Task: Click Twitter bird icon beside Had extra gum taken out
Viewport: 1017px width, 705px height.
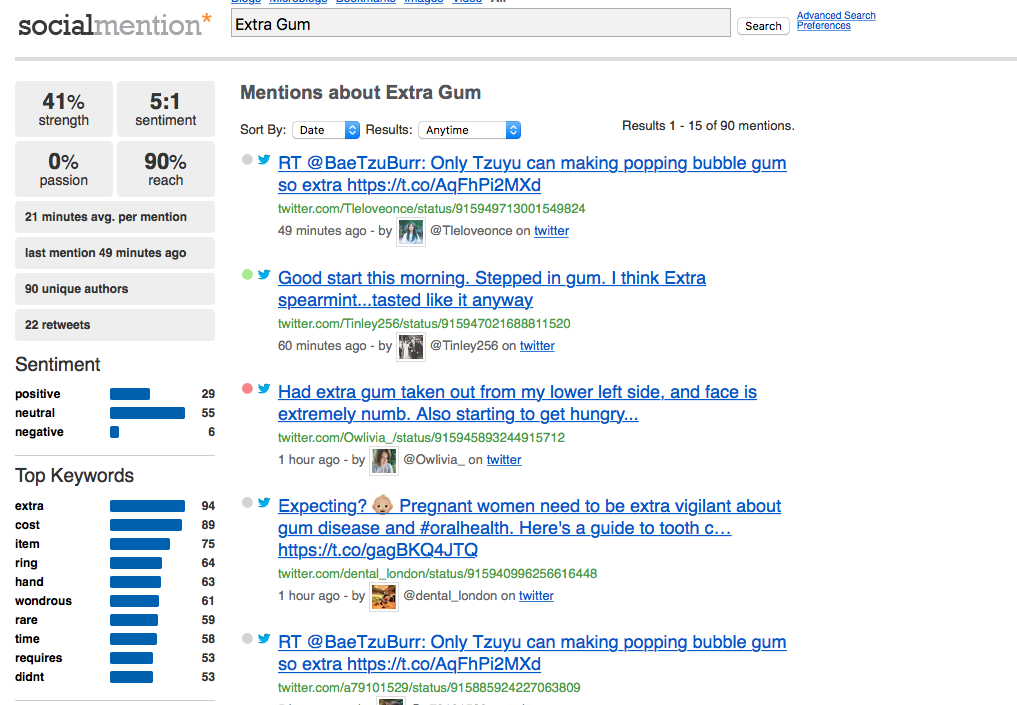Action: click(264, 388)
